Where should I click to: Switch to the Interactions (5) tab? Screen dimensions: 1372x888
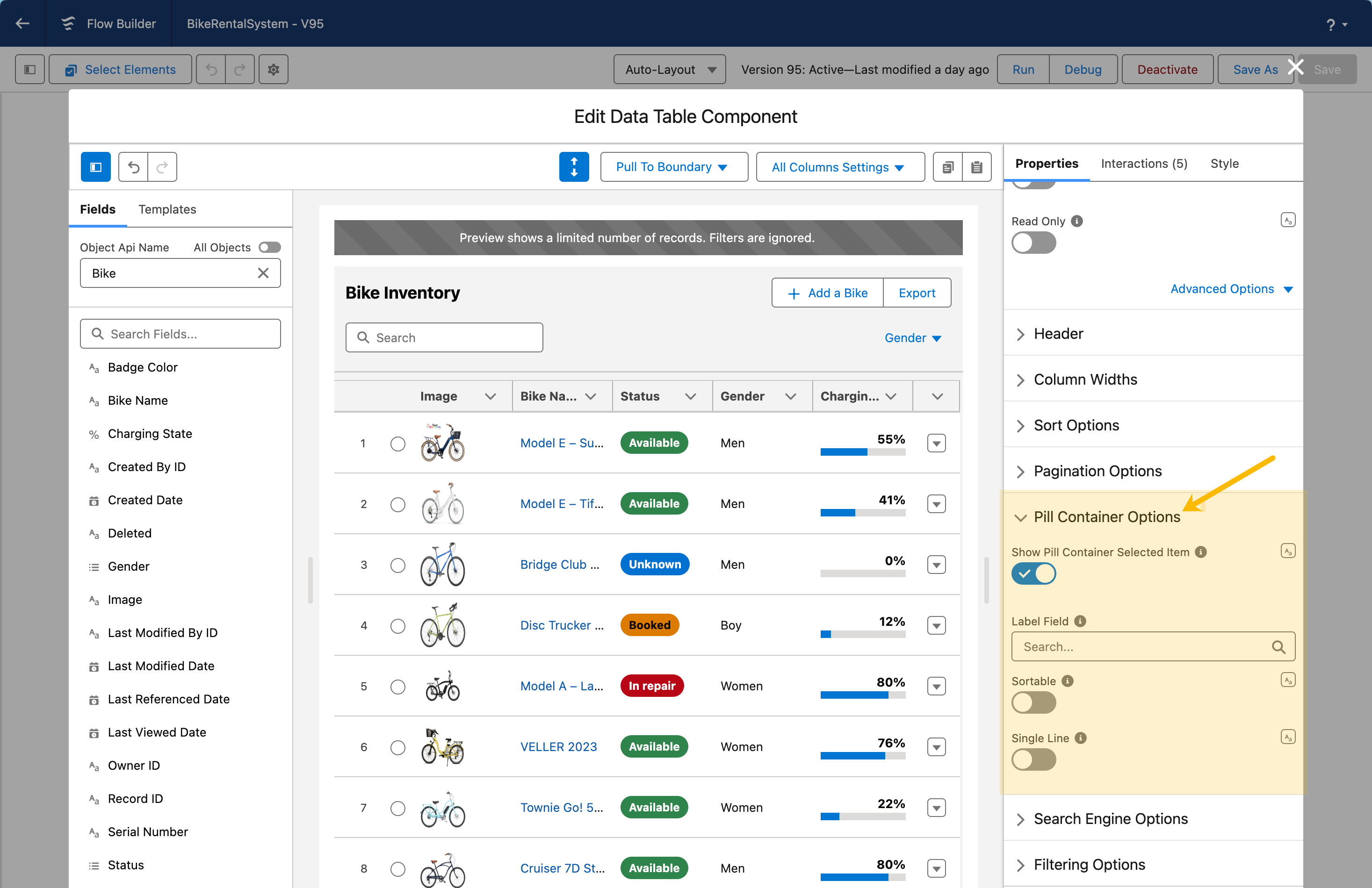[x=1144, y=164]
